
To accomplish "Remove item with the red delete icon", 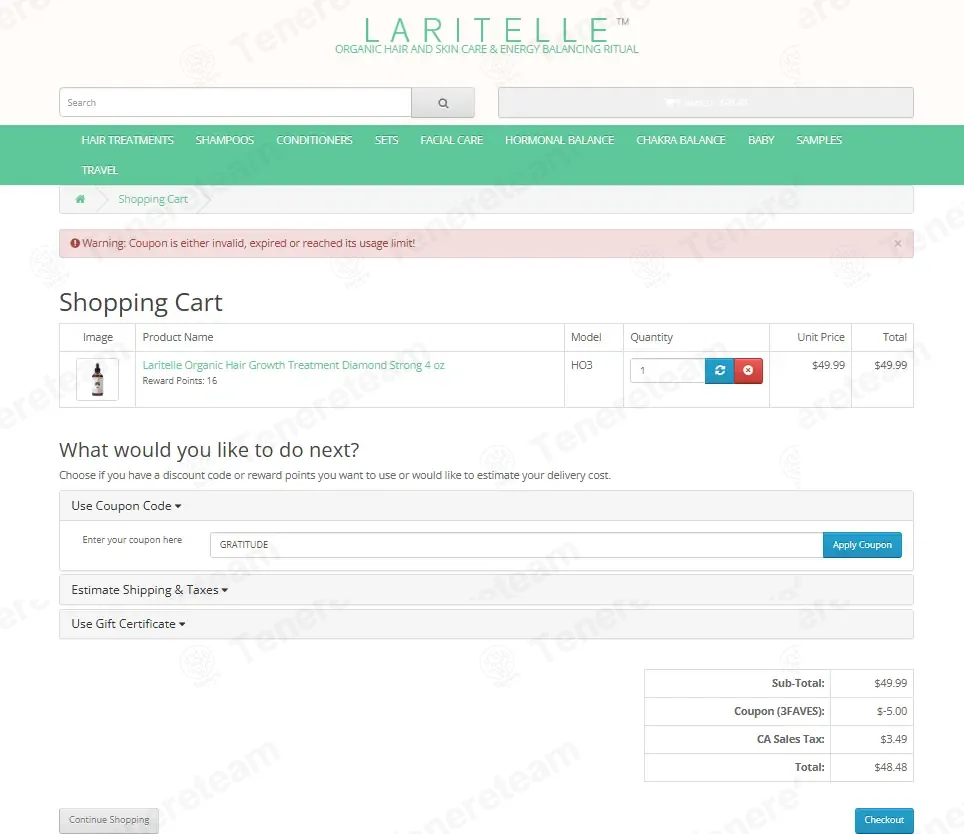I will click(x=748, y=371).
